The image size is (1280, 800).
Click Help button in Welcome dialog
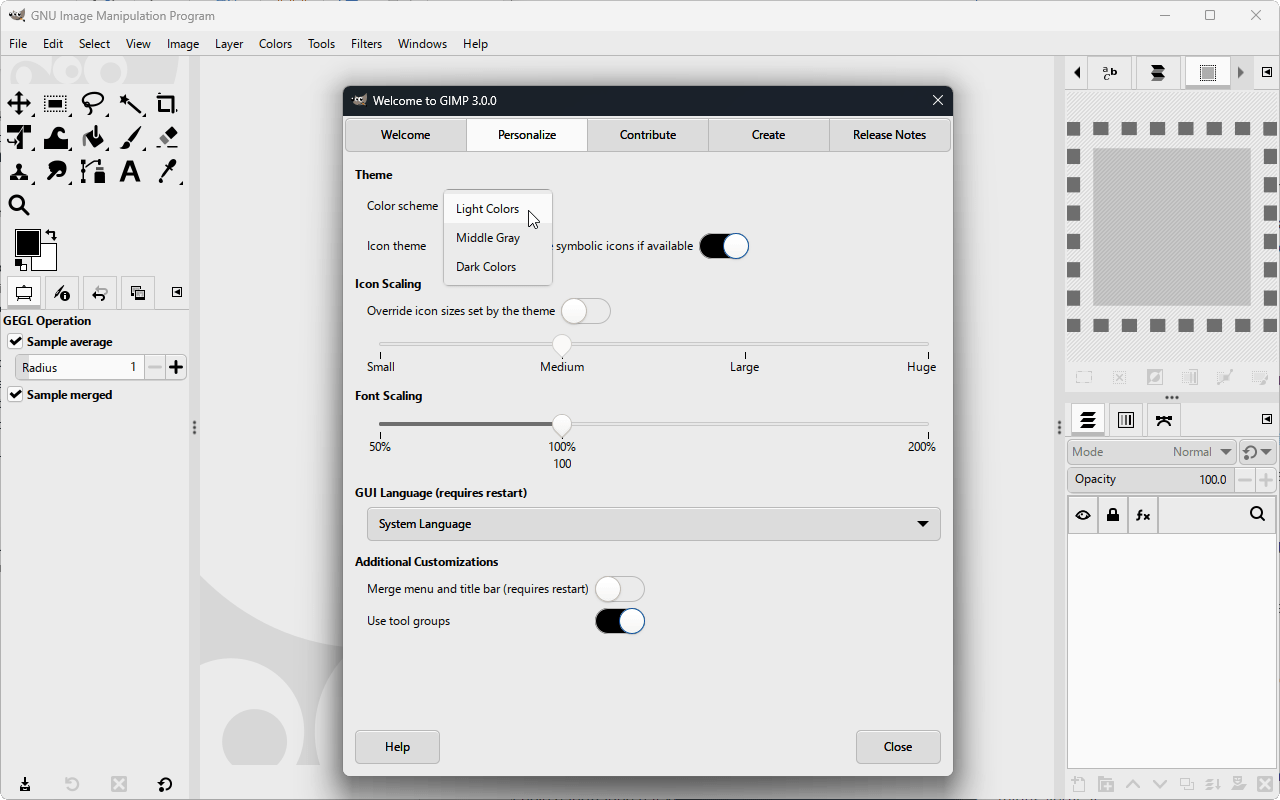coord(397,747)
